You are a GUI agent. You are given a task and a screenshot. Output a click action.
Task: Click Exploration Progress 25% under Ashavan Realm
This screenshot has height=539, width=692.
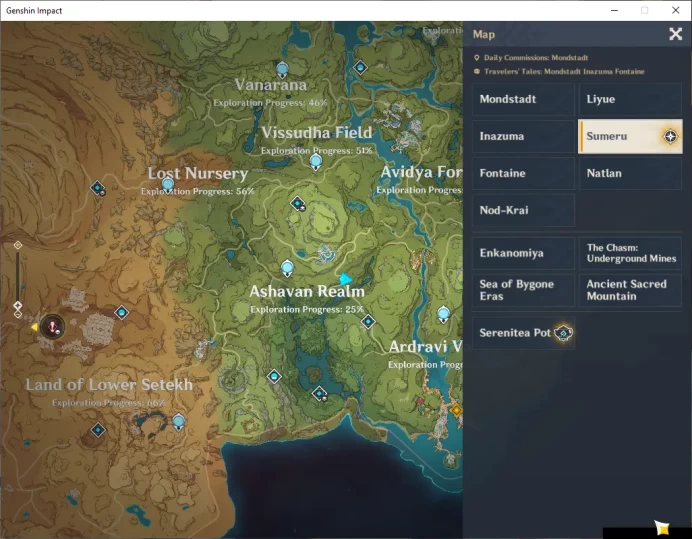307,309
